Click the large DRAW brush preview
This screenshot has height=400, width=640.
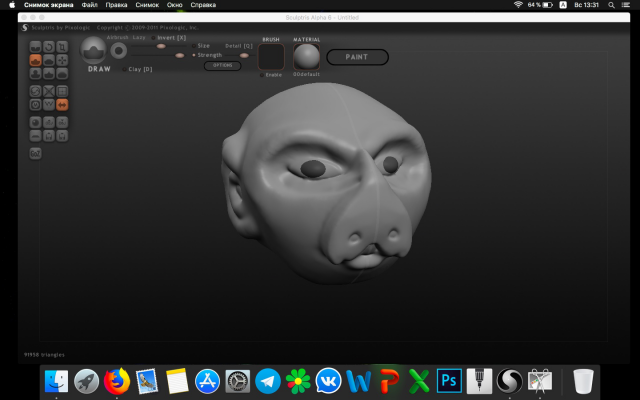coord(93,50)
